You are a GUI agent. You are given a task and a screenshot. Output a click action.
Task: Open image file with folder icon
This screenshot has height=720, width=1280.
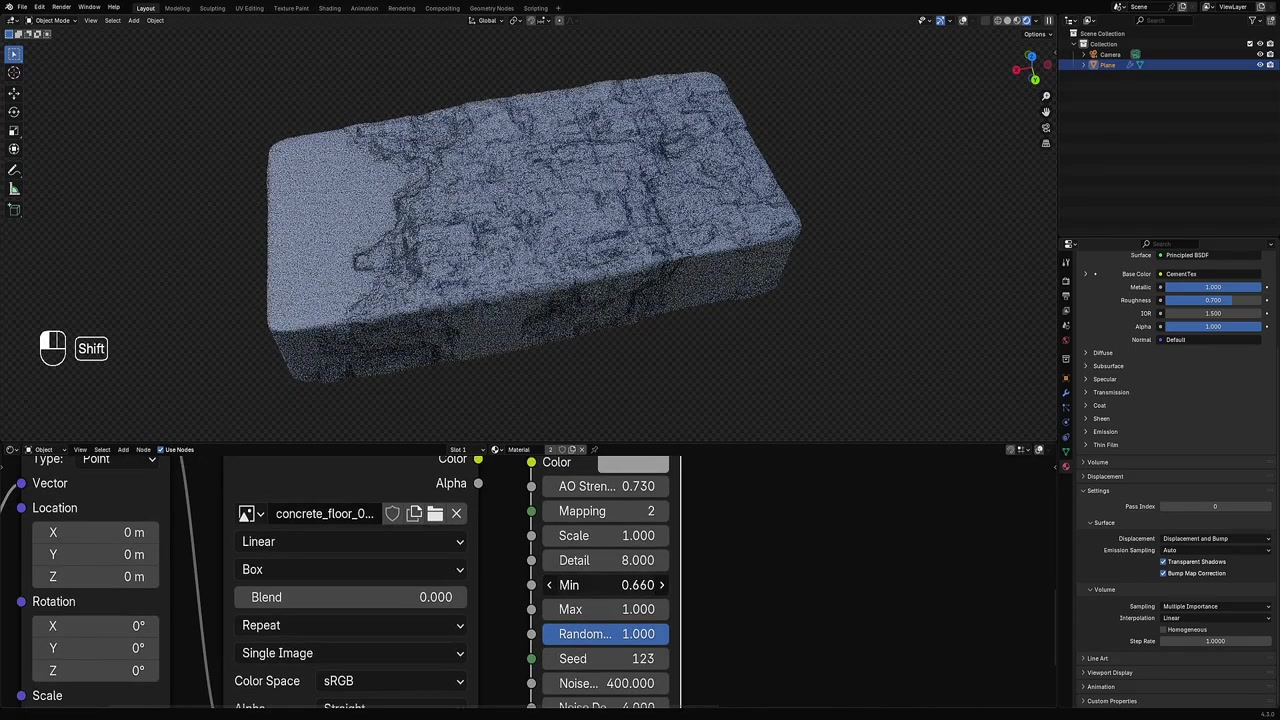click(x=435, y=514)
